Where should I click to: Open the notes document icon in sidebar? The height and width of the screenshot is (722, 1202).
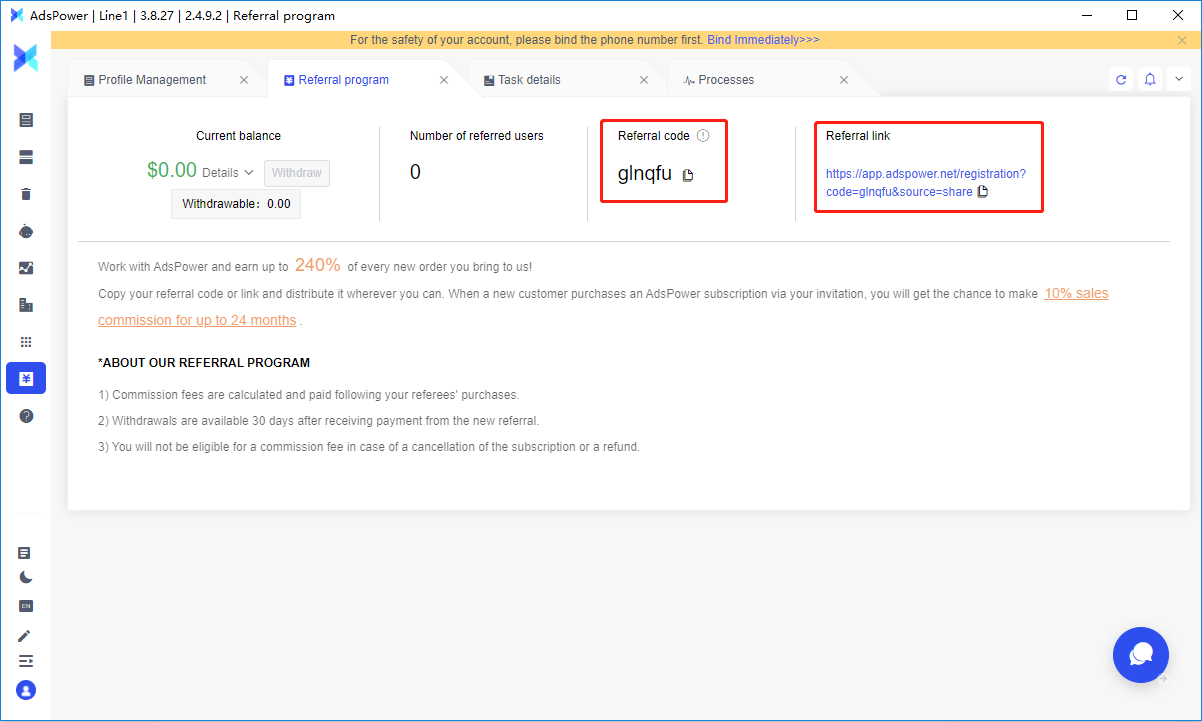tap(25, 553)
